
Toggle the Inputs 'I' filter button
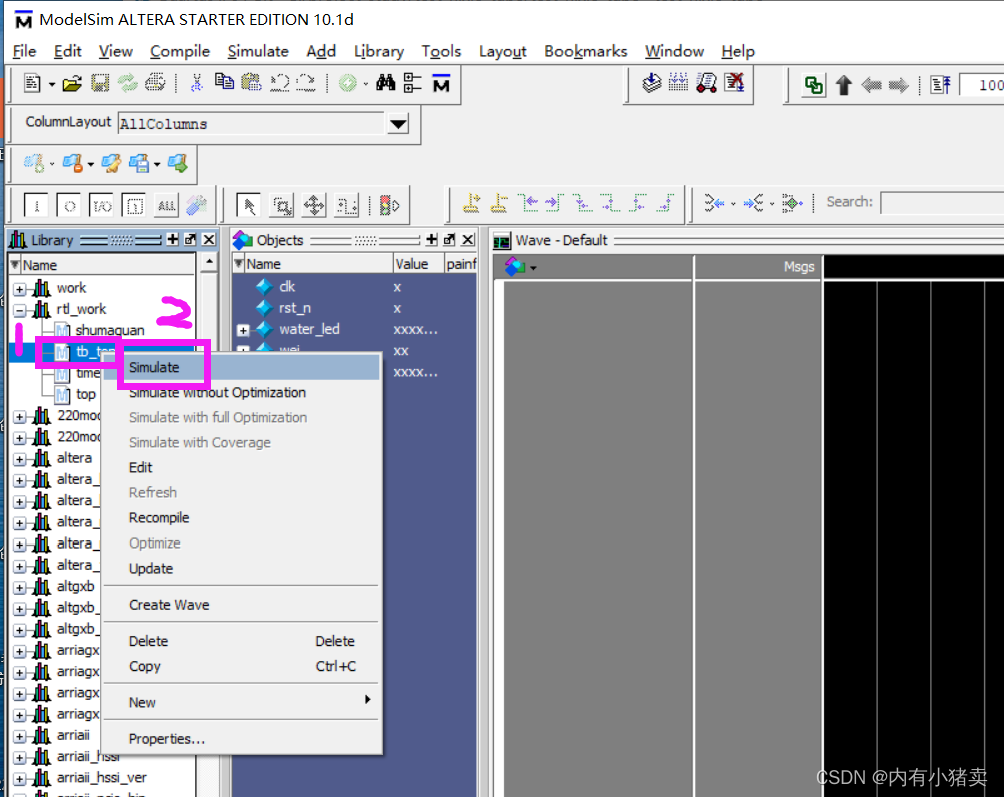click(36, 206)
